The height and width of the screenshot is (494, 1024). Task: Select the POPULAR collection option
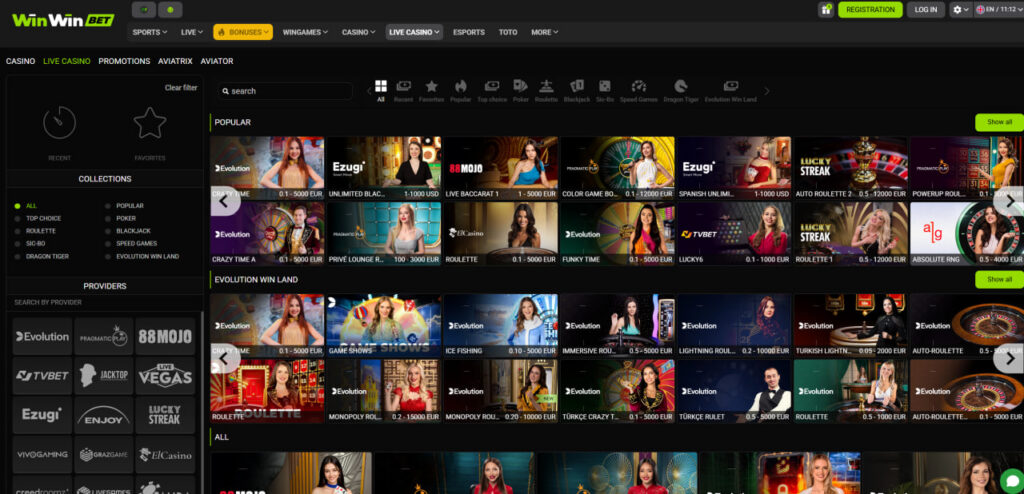[124, 206]
